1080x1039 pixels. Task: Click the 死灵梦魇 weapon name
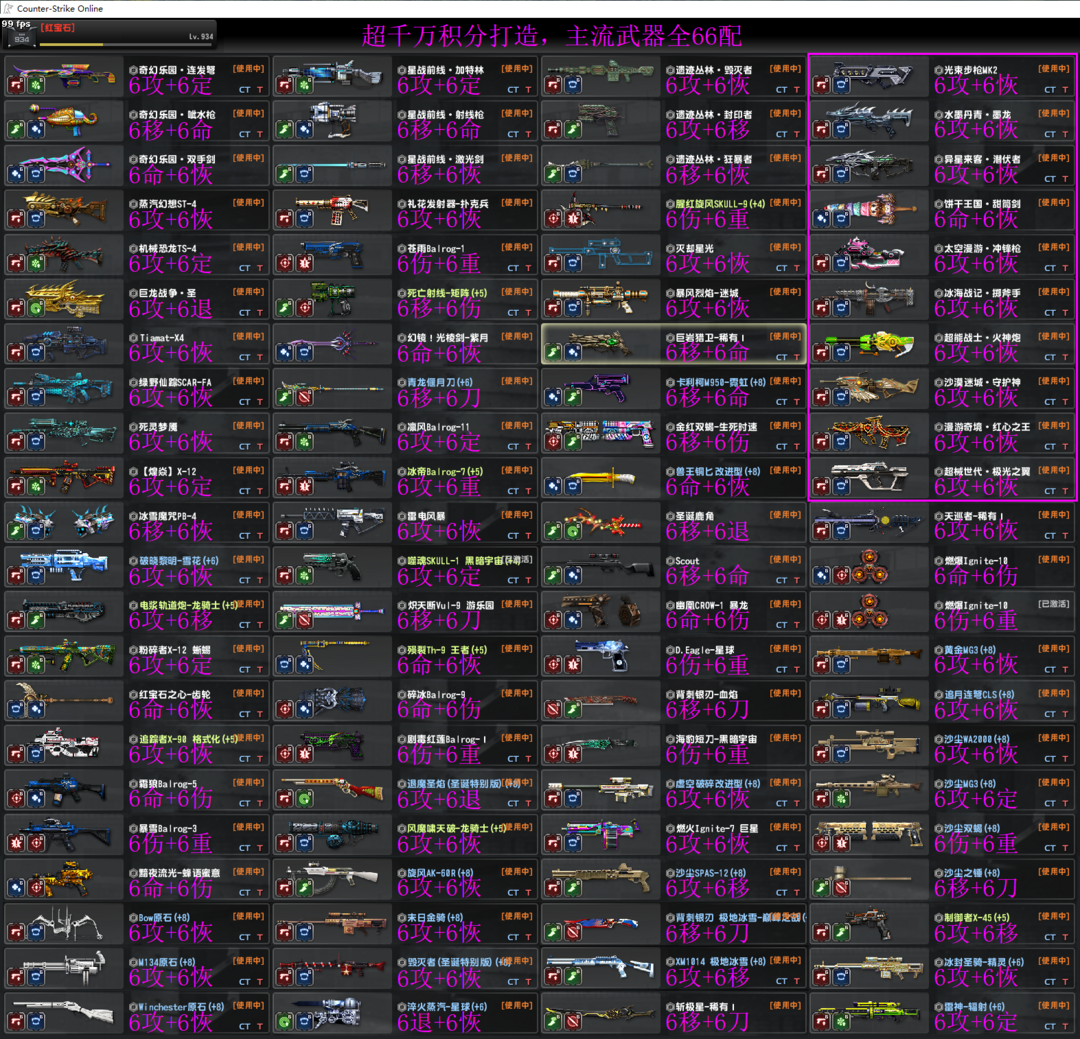158,427
